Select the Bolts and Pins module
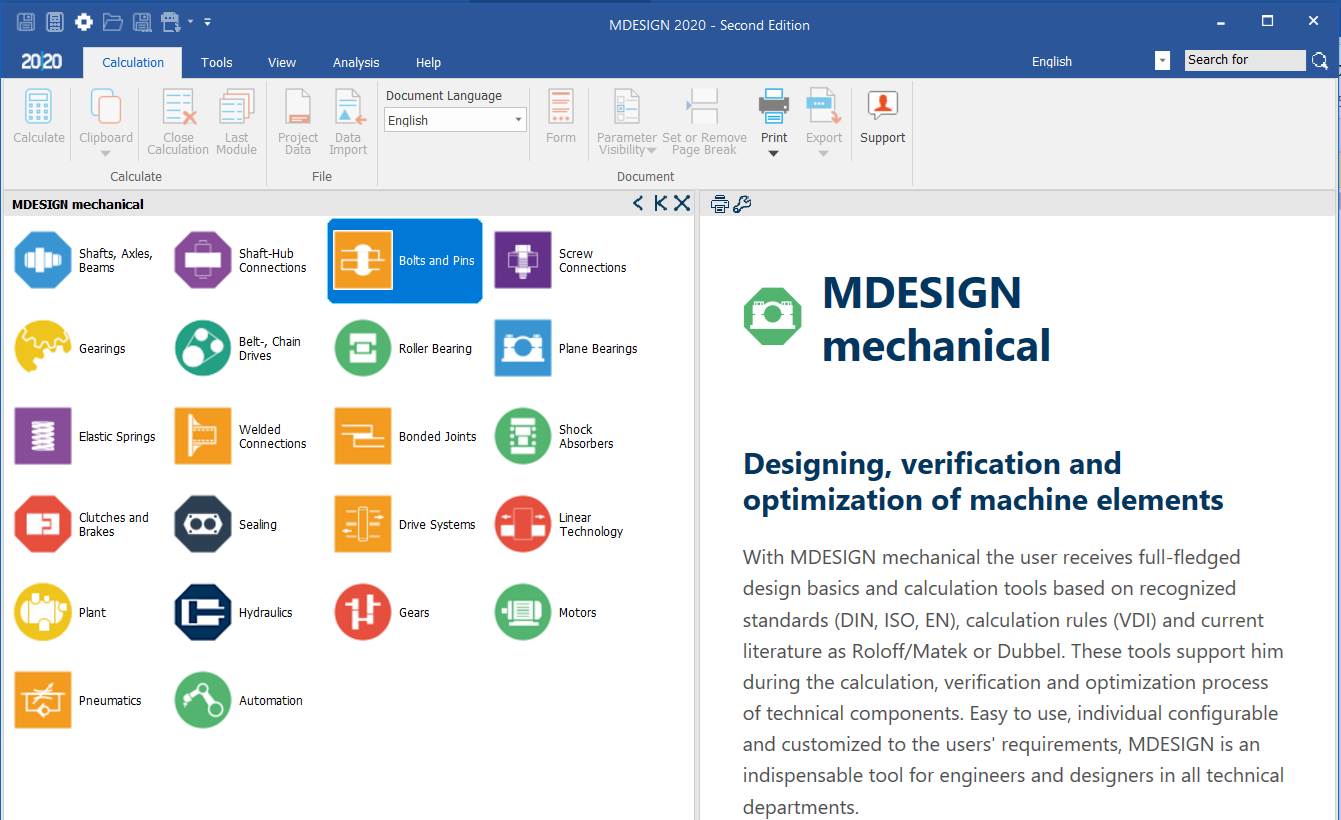The width and height of the screenshot is (1341, 820). tap(405, 261)
